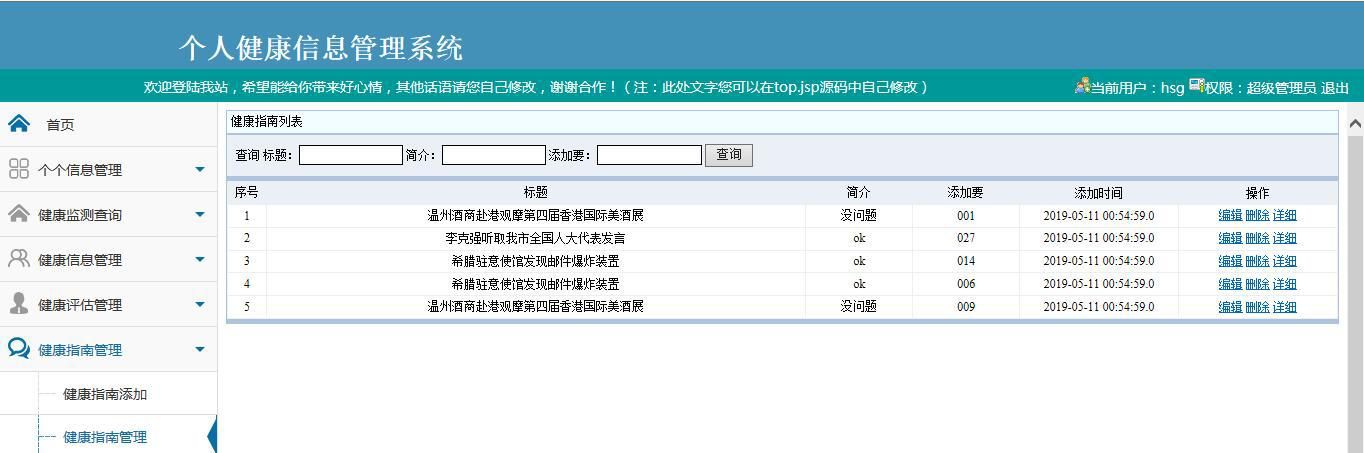Click the people icon for 健康信息管理
The height and width of the screenshot is (453, 1364).
point(19,259)
